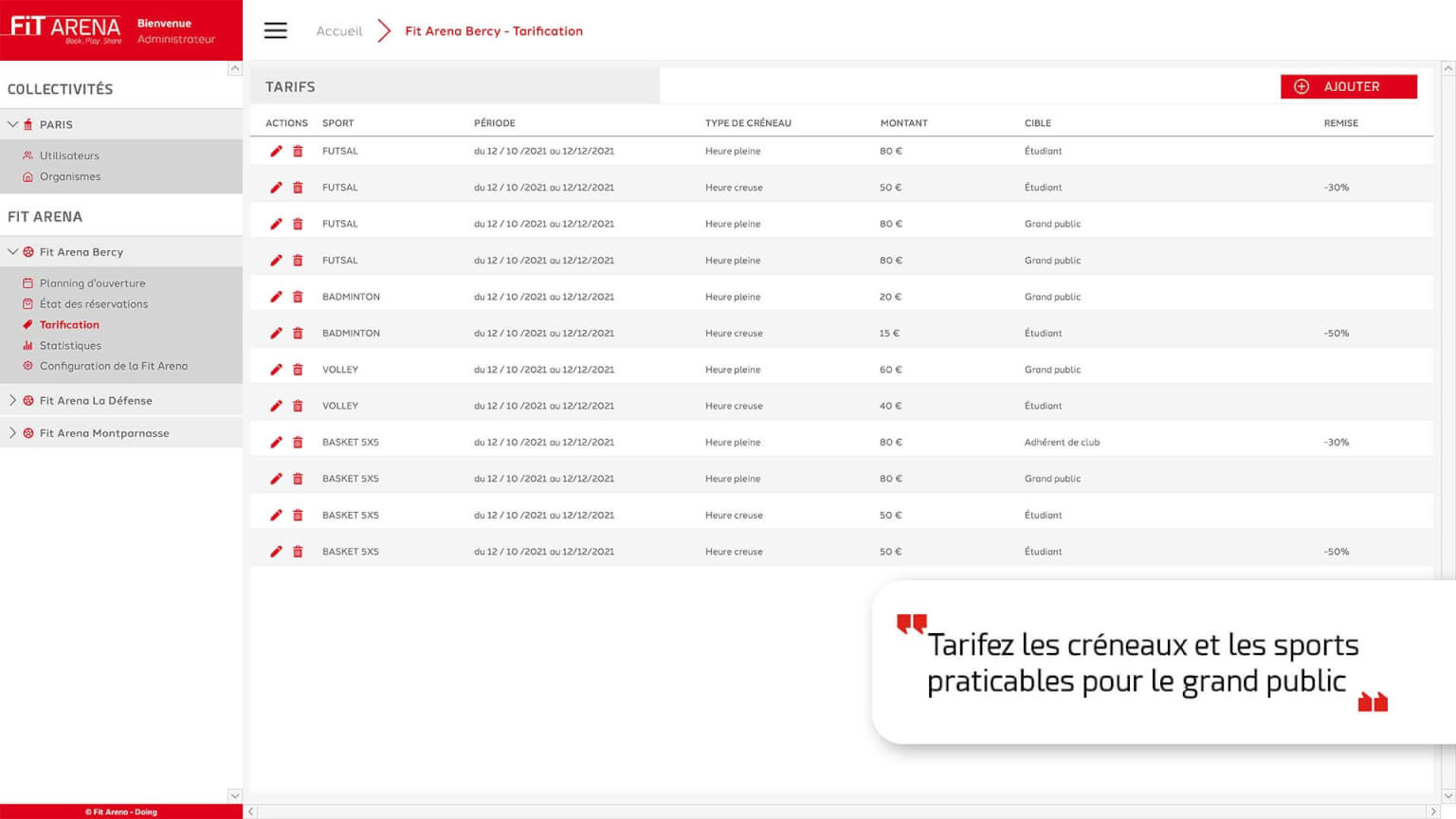This screenshot has width=1456, height=819.
Task: Click the sidebar scroll-down arrow
Action: [x=235, y=795]
